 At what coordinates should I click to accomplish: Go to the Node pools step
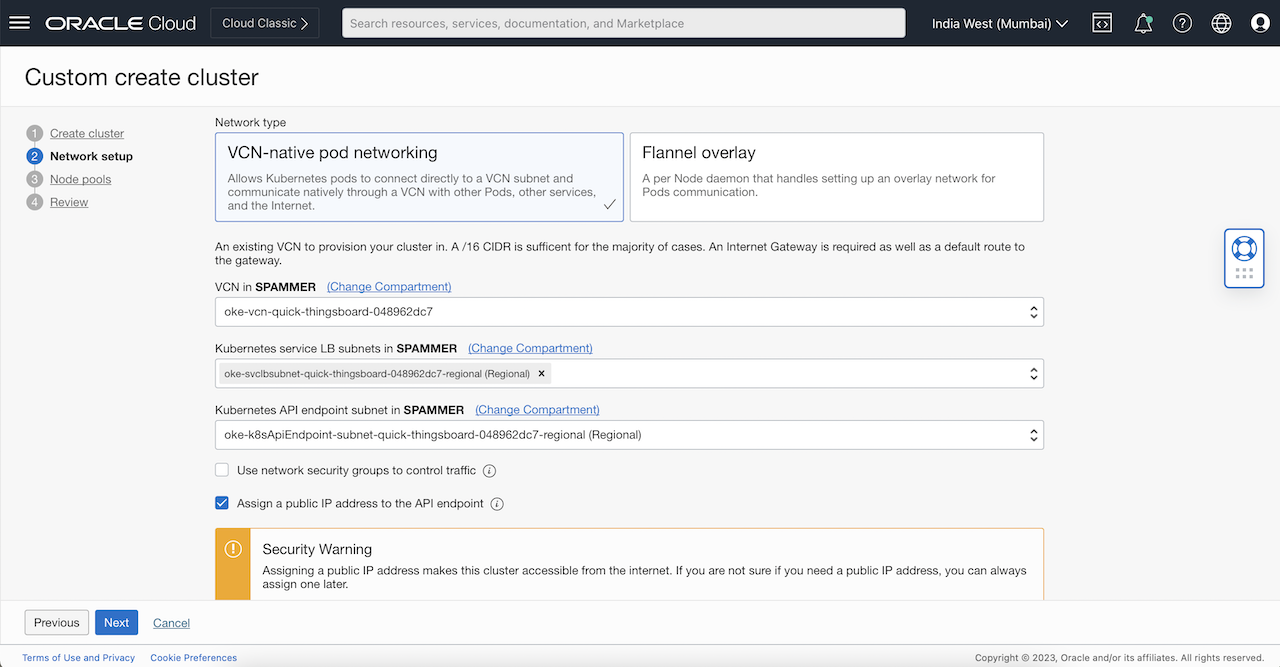pyautogui.click(x=80, y=179)
